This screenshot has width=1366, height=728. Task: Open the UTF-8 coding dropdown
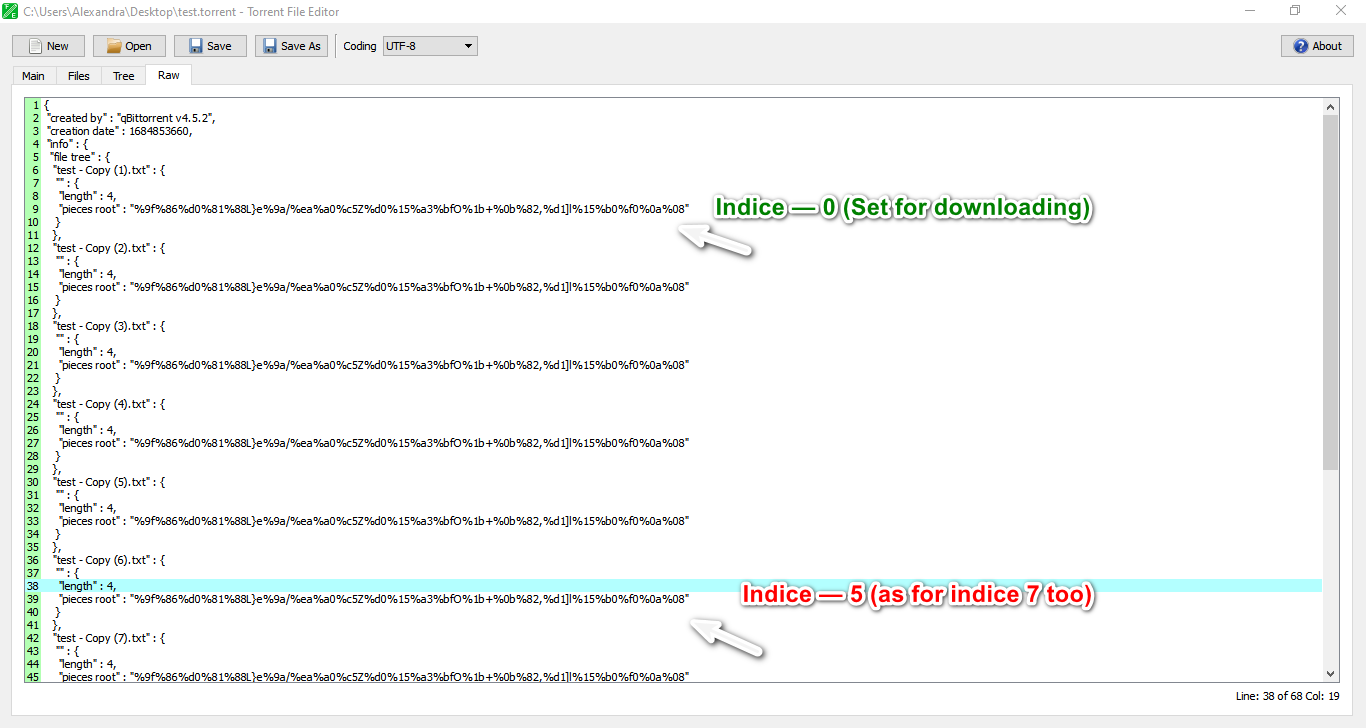pyautogui.click(x=430, y=45)
